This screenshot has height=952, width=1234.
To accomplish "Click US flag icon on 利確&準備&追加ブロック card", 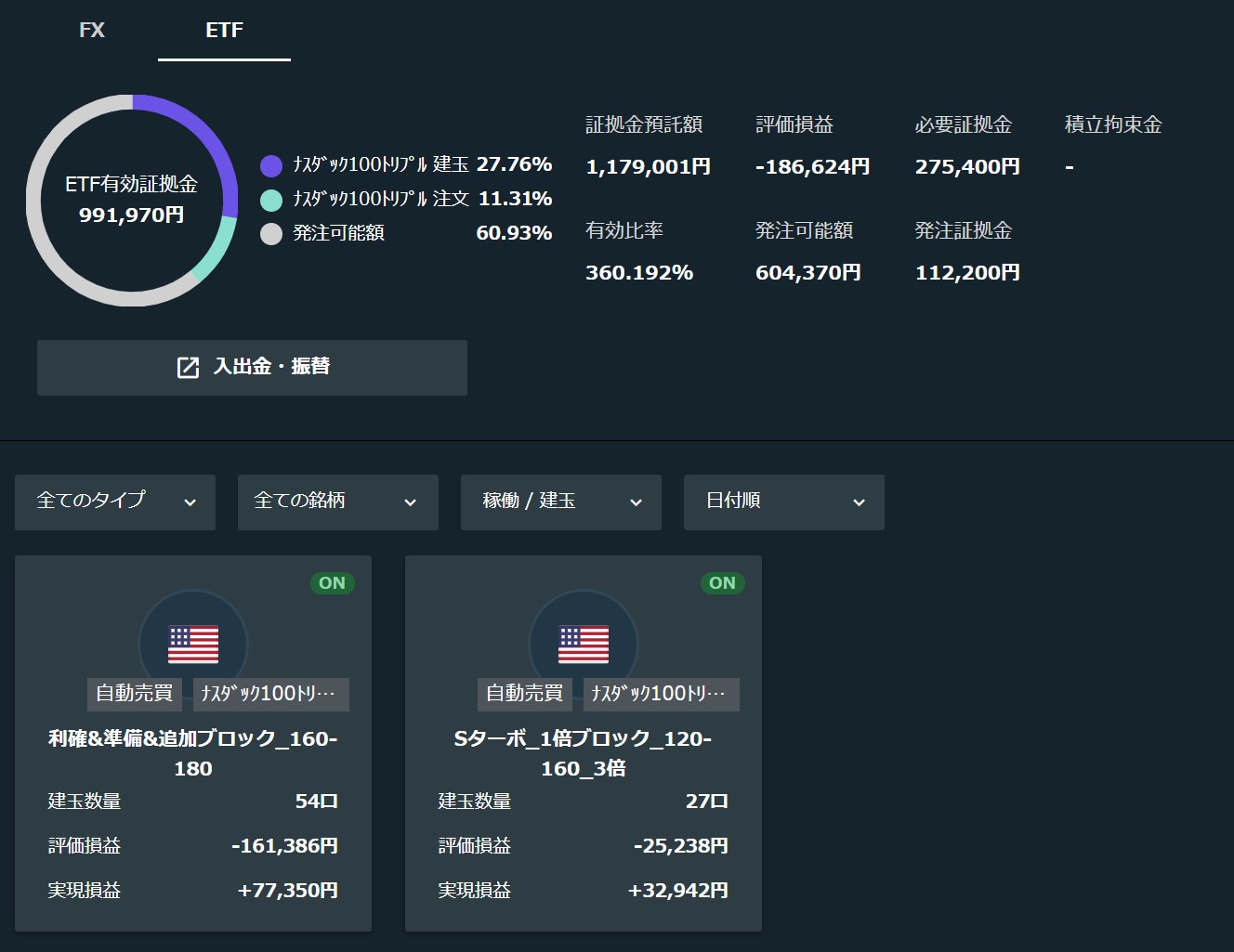I will (193, 644).
